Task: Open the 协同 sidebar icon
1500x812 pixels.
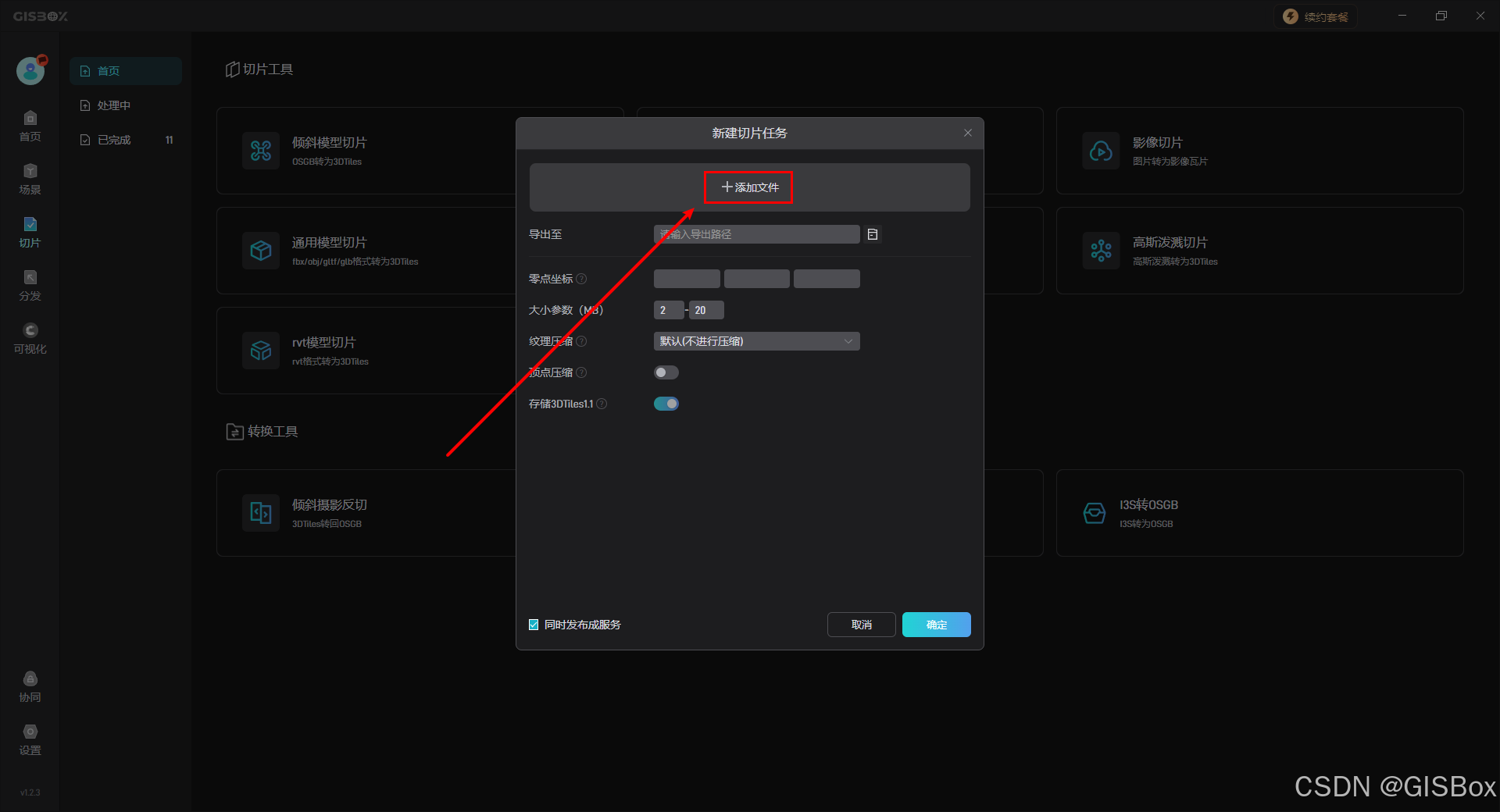Action: pyautogui.click(x=30, y=686)
